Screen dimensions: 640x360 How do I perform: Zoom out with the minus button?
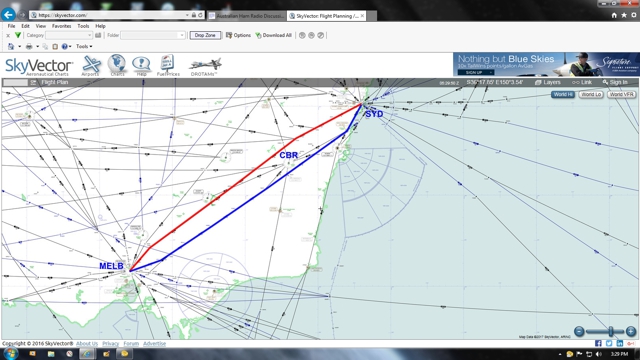pyautogui.click(x=579, y=331)
